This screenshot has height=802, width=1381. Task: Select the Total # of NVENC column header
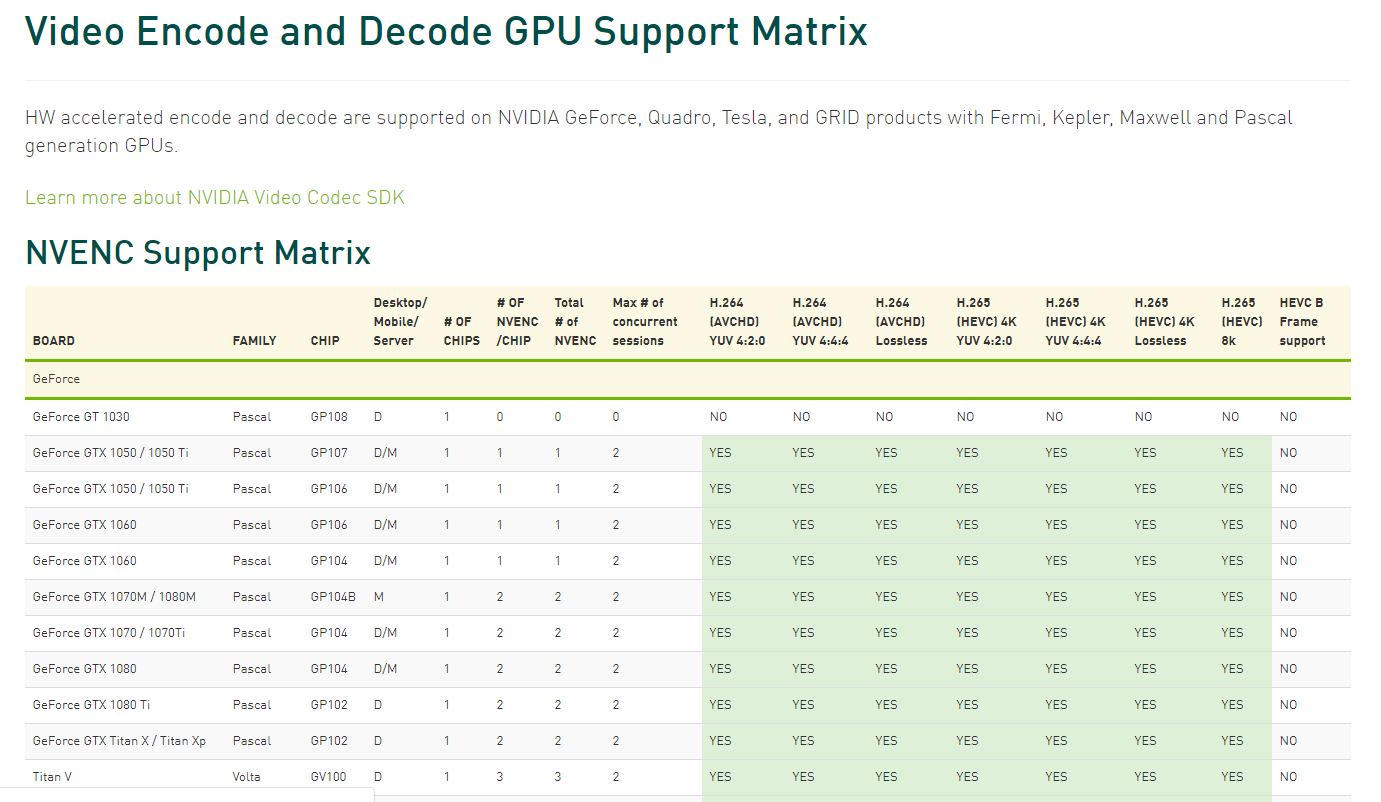pos(575,322)
